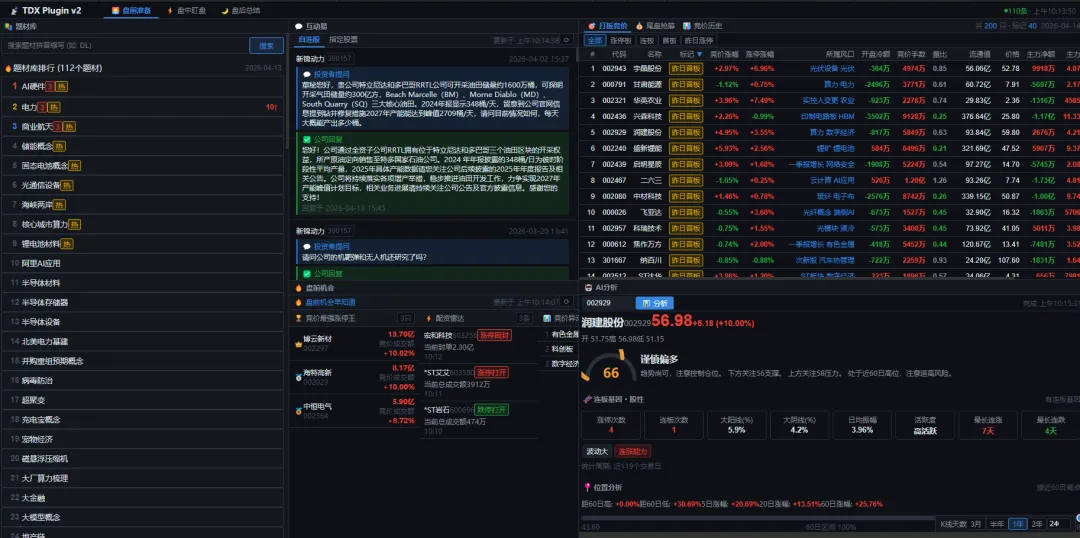Toggle the 全部 filter chip
The height and width of the screenshot is (538, 1080).
pos(594,41)
